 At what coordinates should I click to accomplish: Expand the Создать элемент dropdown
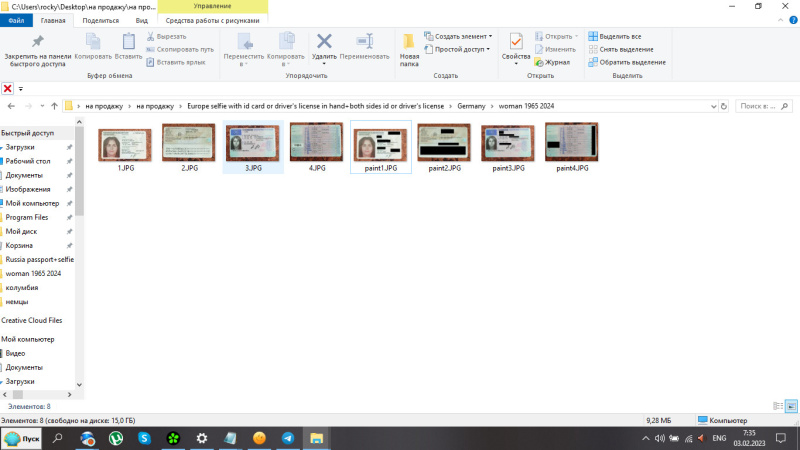[462, 36]
